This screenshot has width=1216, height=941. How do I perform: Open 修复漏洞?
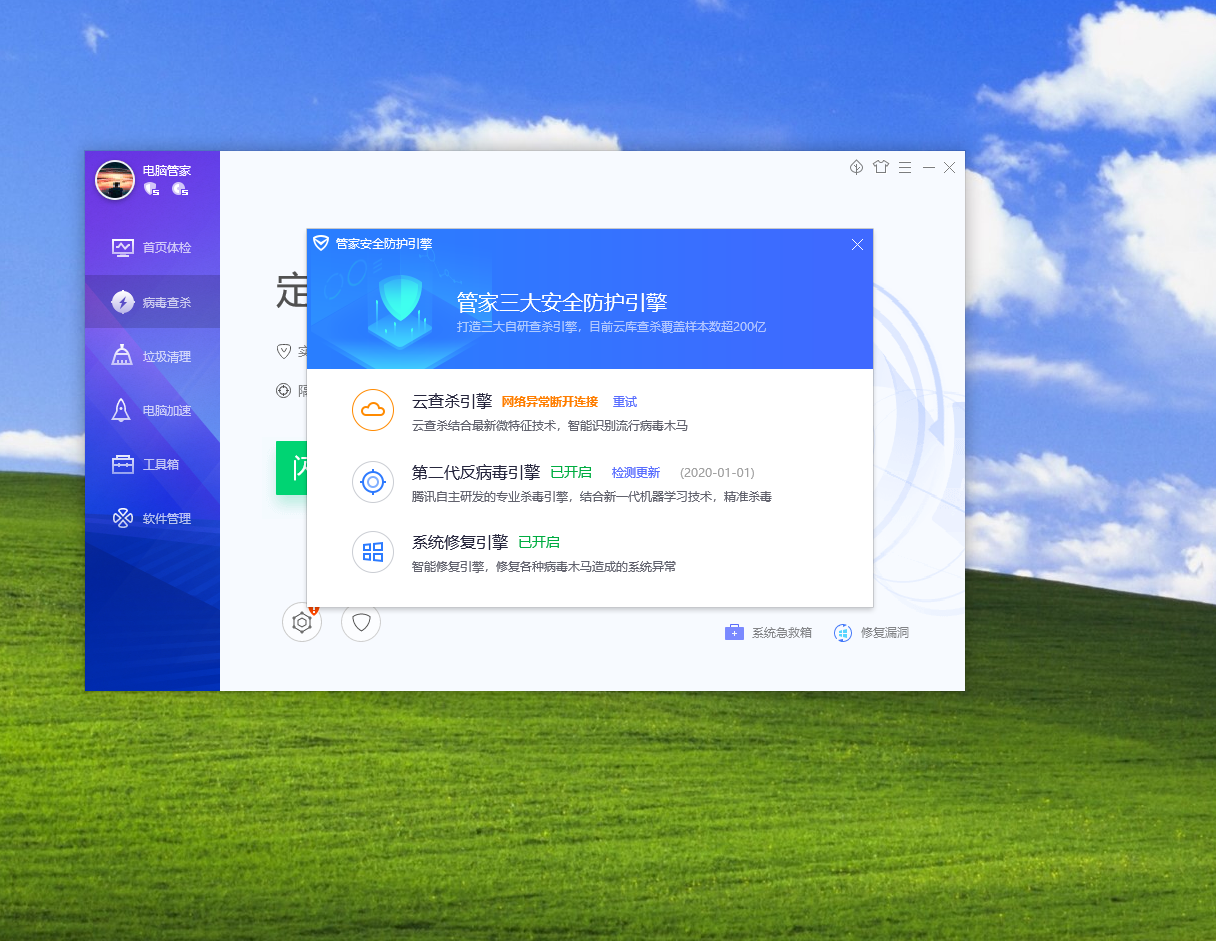click(871, 633)
